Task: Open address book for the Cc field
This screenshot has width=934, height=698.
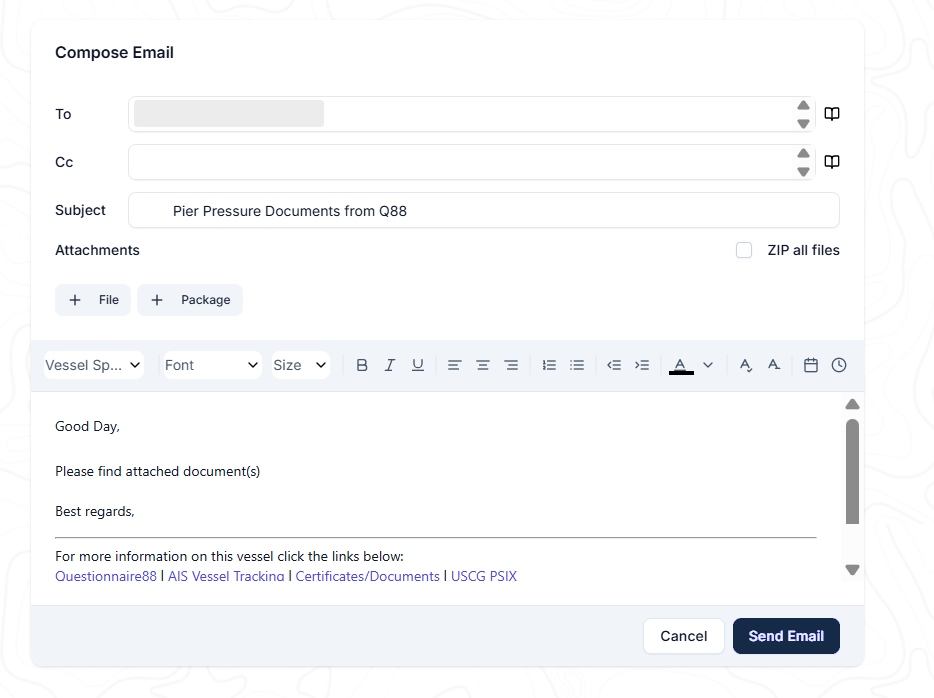Action: coord(832,162)
